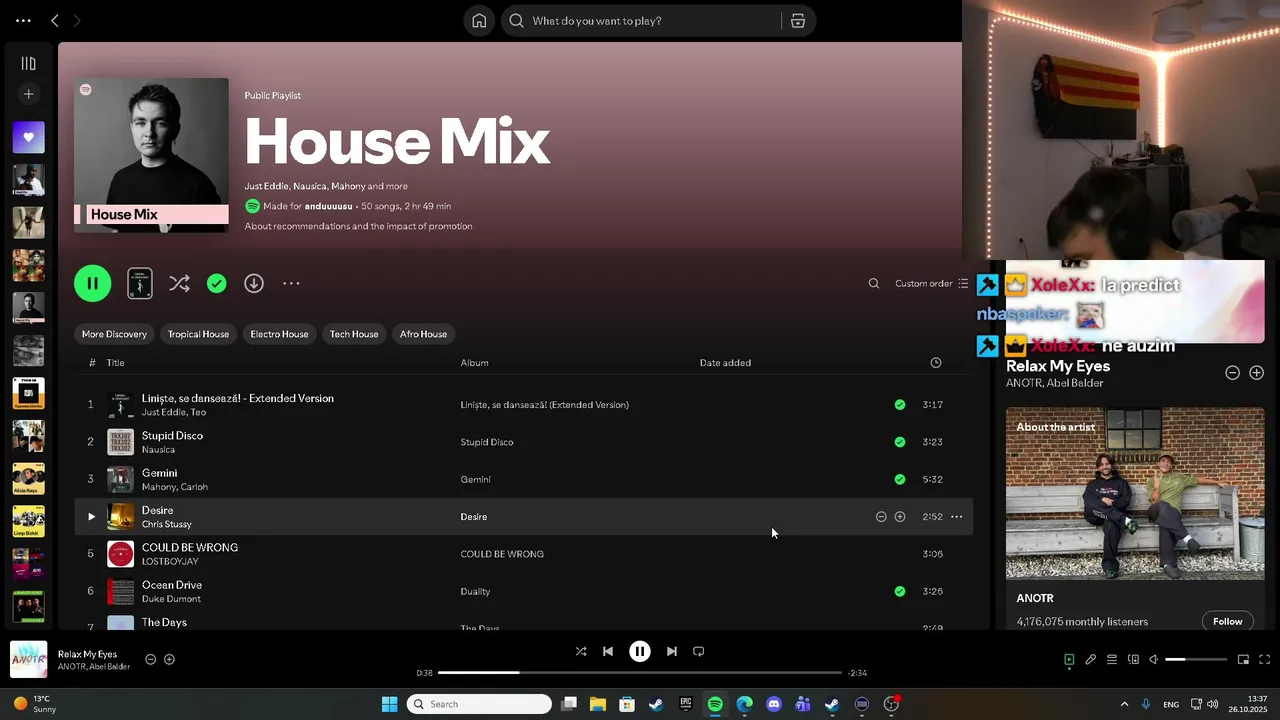
Task: Open the Queue icon in player bar
Action: tap(1112, 659)
